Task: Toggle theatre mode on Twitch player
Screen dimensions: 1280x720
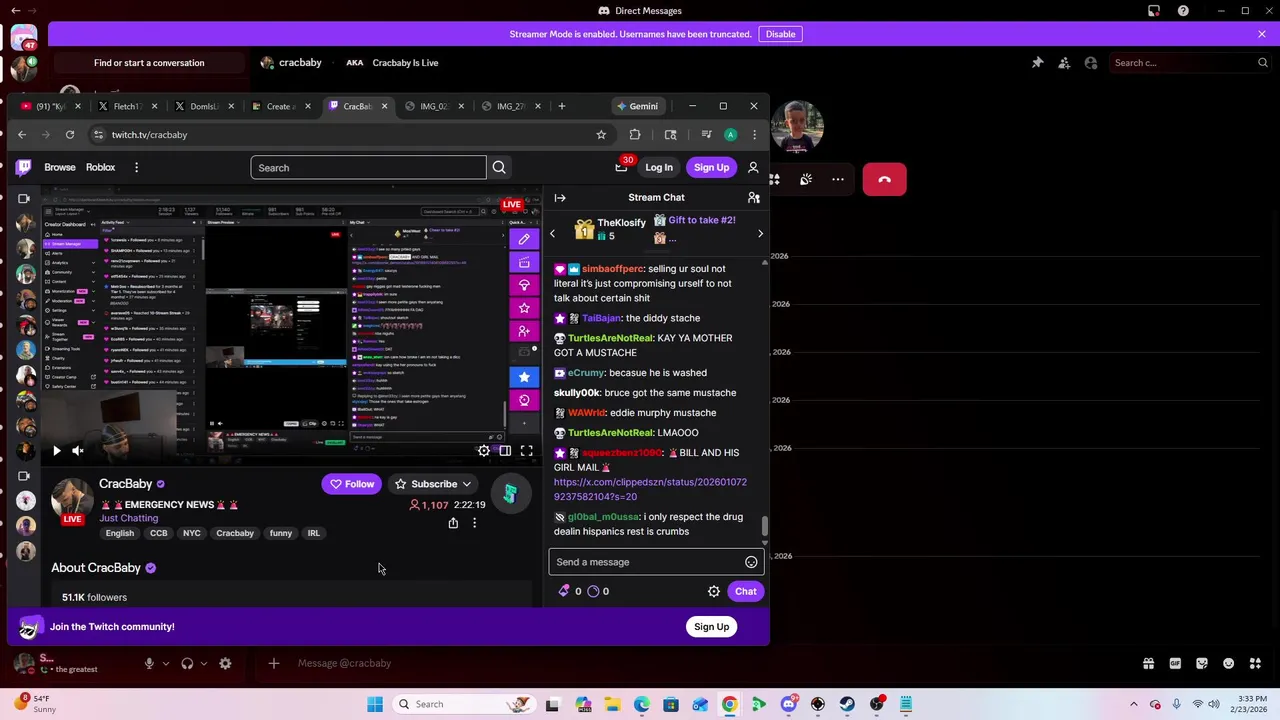Action: click(505, 451)
